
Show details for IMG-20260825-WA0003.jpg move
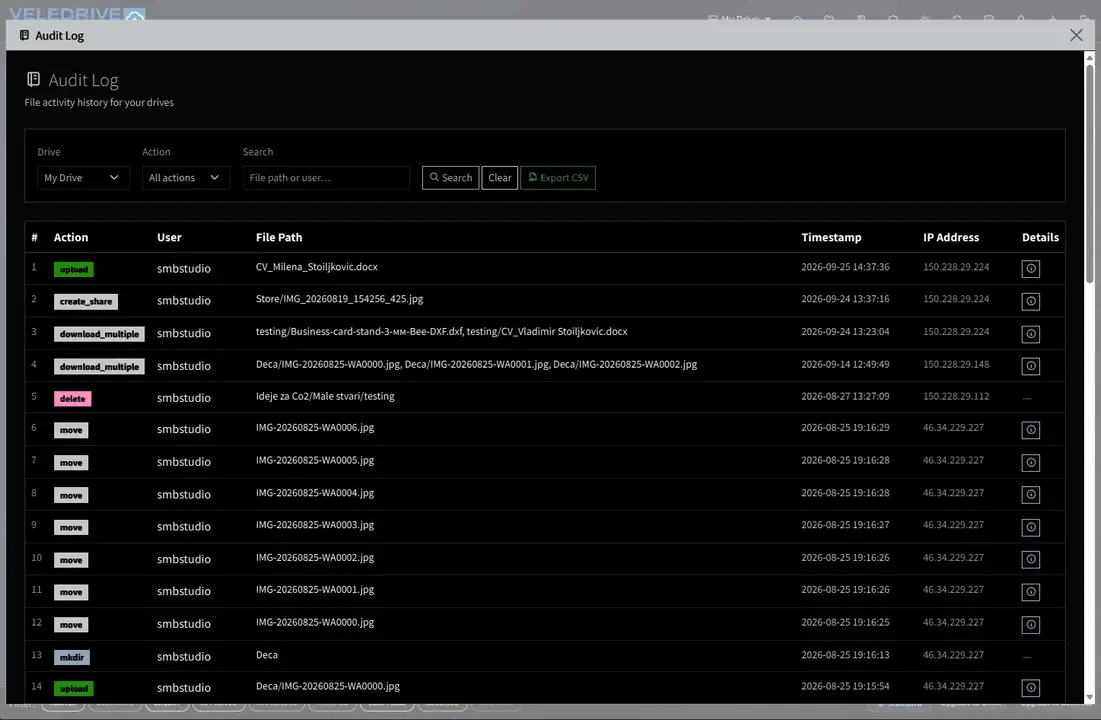1030,527
